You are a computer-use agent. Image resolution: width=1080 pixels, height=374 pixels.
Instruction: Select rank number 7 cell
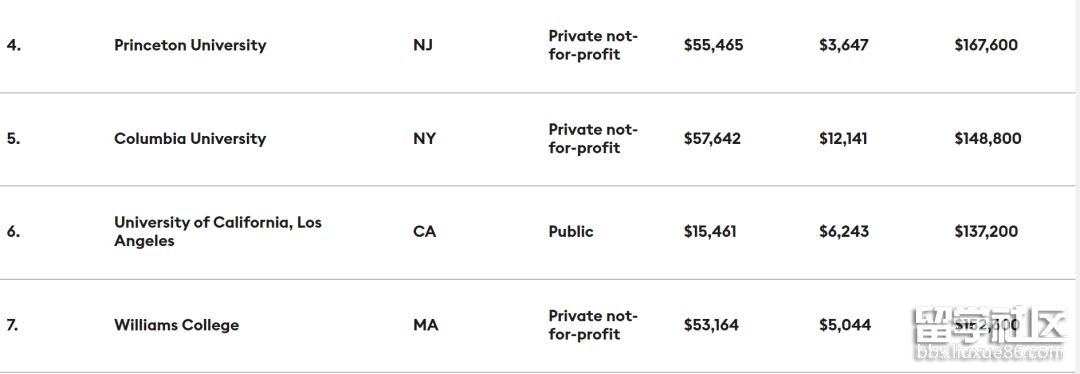pyautogui.click(x=13, y=325)
